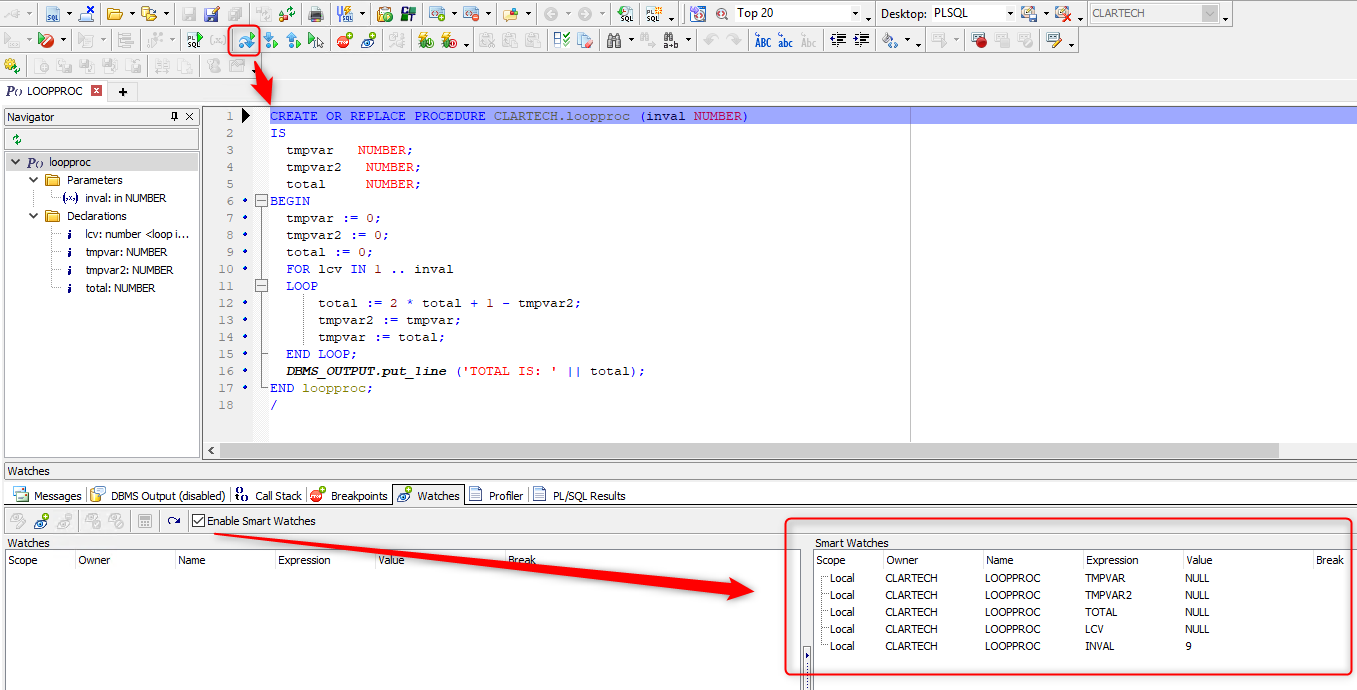Image resolution: width=1357 pixels, height=690 pixels.
Task: Click the Scope column header in Watches
Action: [40, 560]
